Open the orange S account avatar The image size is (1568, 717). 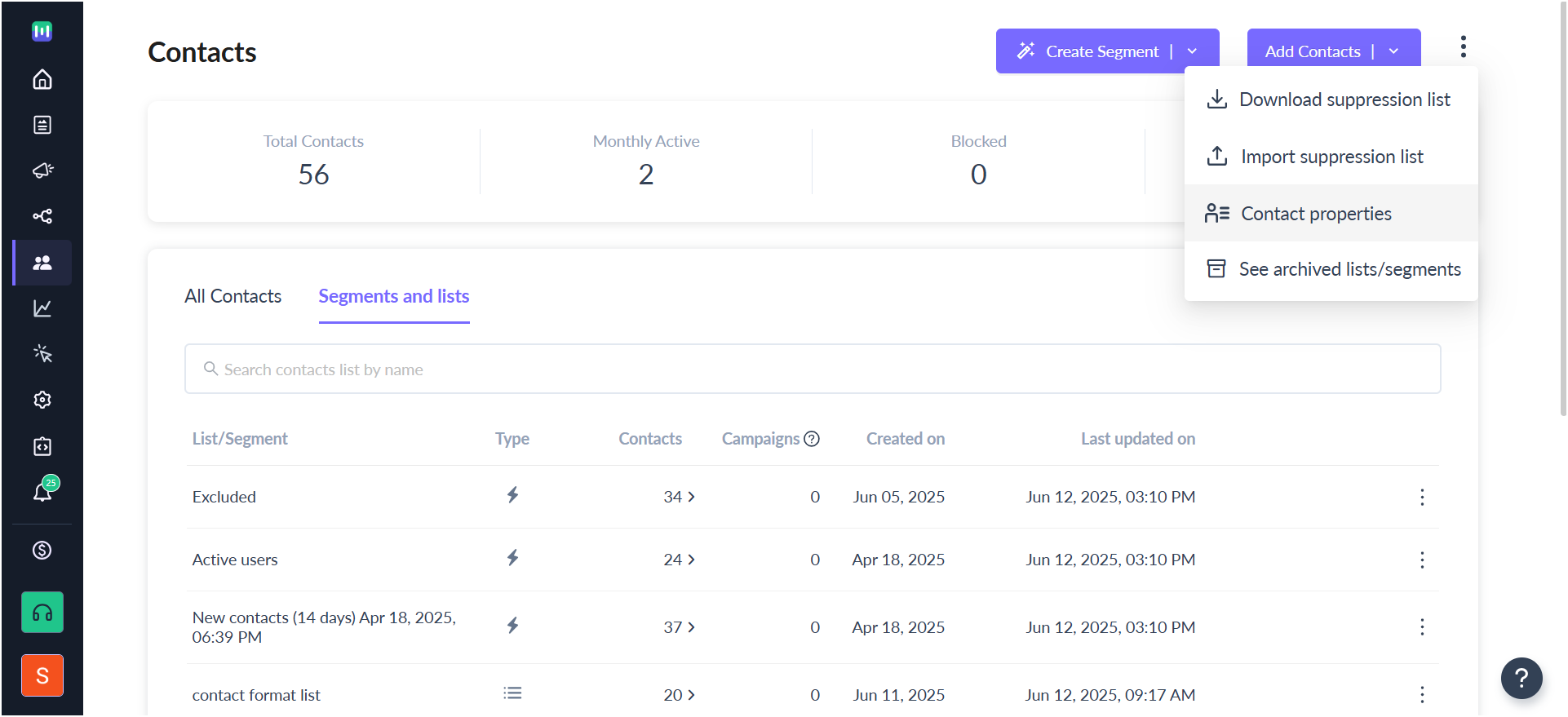tap(42, 675)
